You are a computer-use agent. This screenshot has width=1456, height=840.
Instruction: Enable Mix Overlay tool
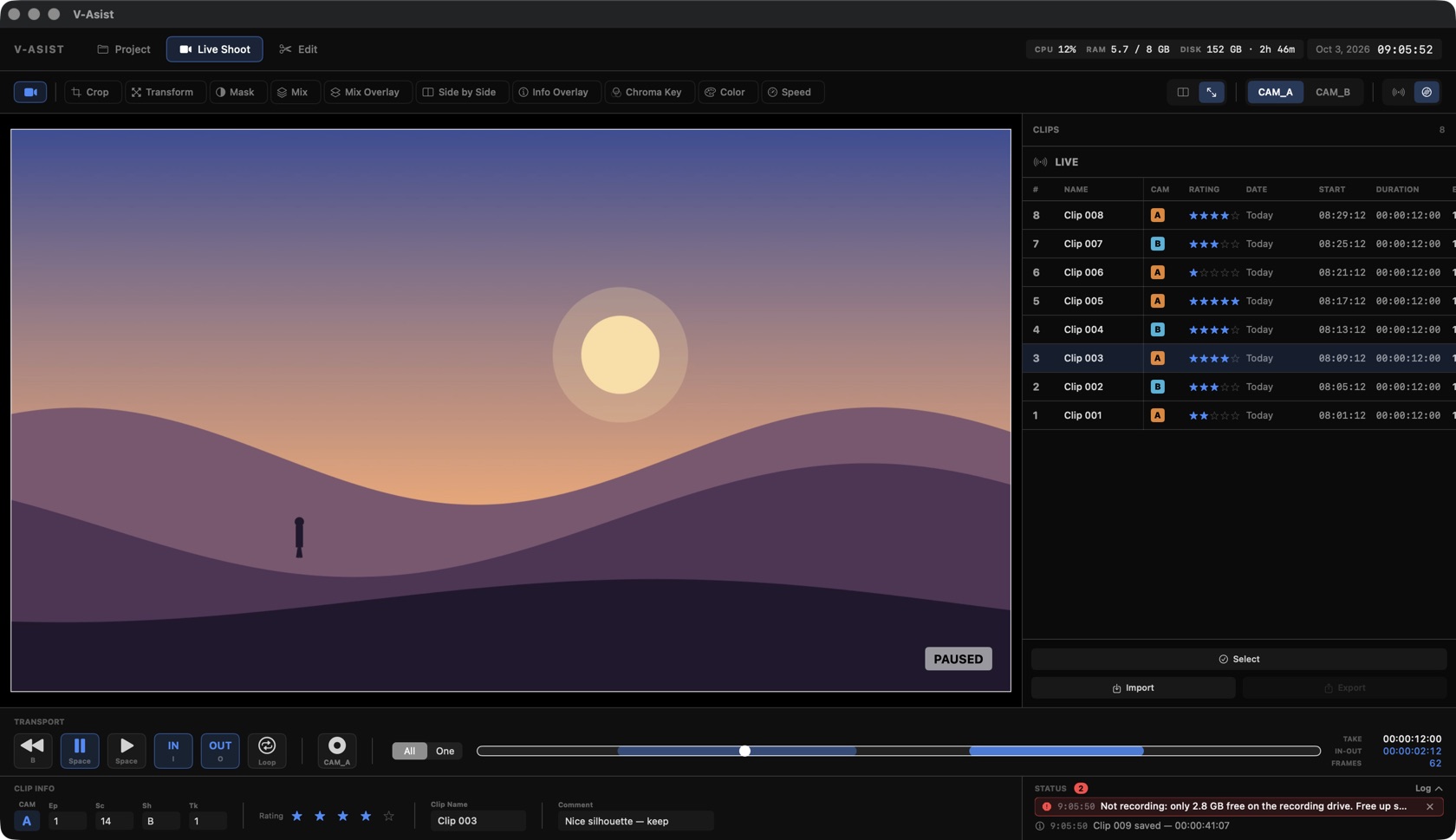pos(367,92)
